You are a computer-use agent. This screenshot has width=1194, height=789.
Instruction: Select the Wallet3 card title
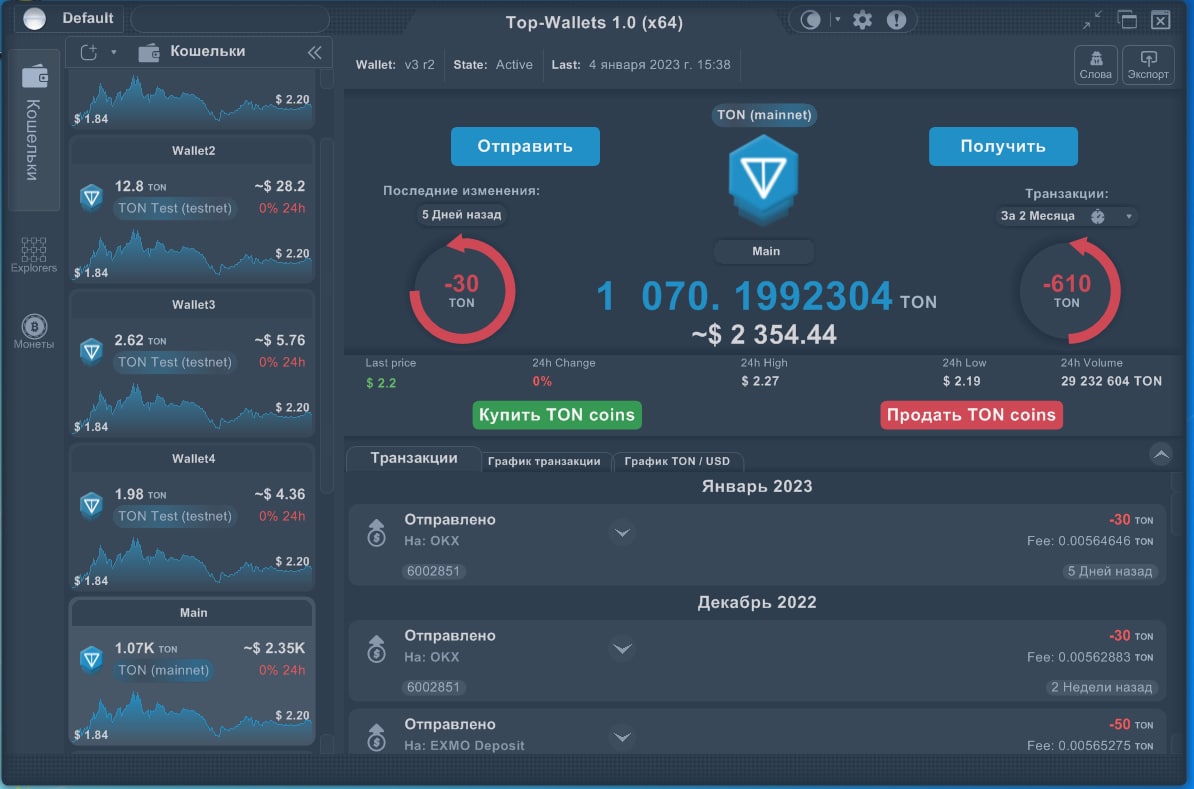tap(193, 305)
